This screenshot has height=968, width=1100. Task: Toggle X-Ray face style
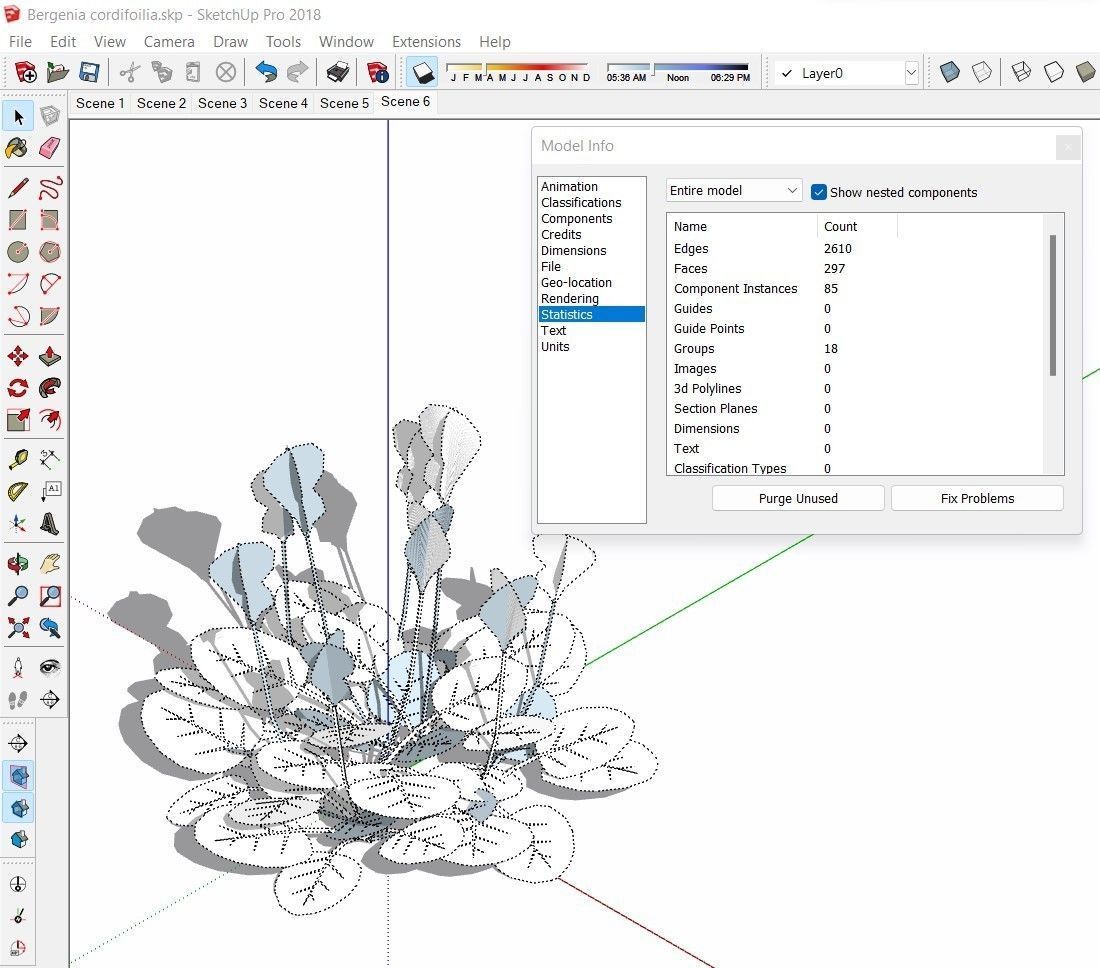[950, 72]
